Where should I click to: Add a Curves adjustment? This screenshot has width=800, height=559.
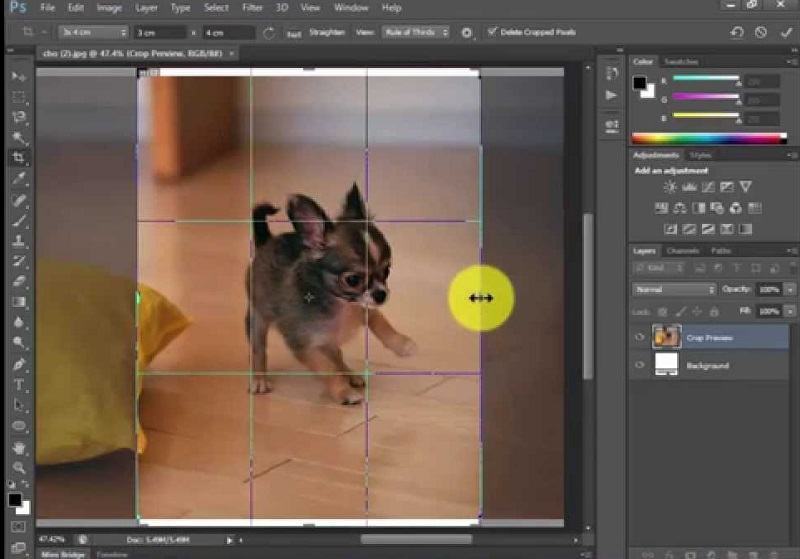tap(708, 187)
